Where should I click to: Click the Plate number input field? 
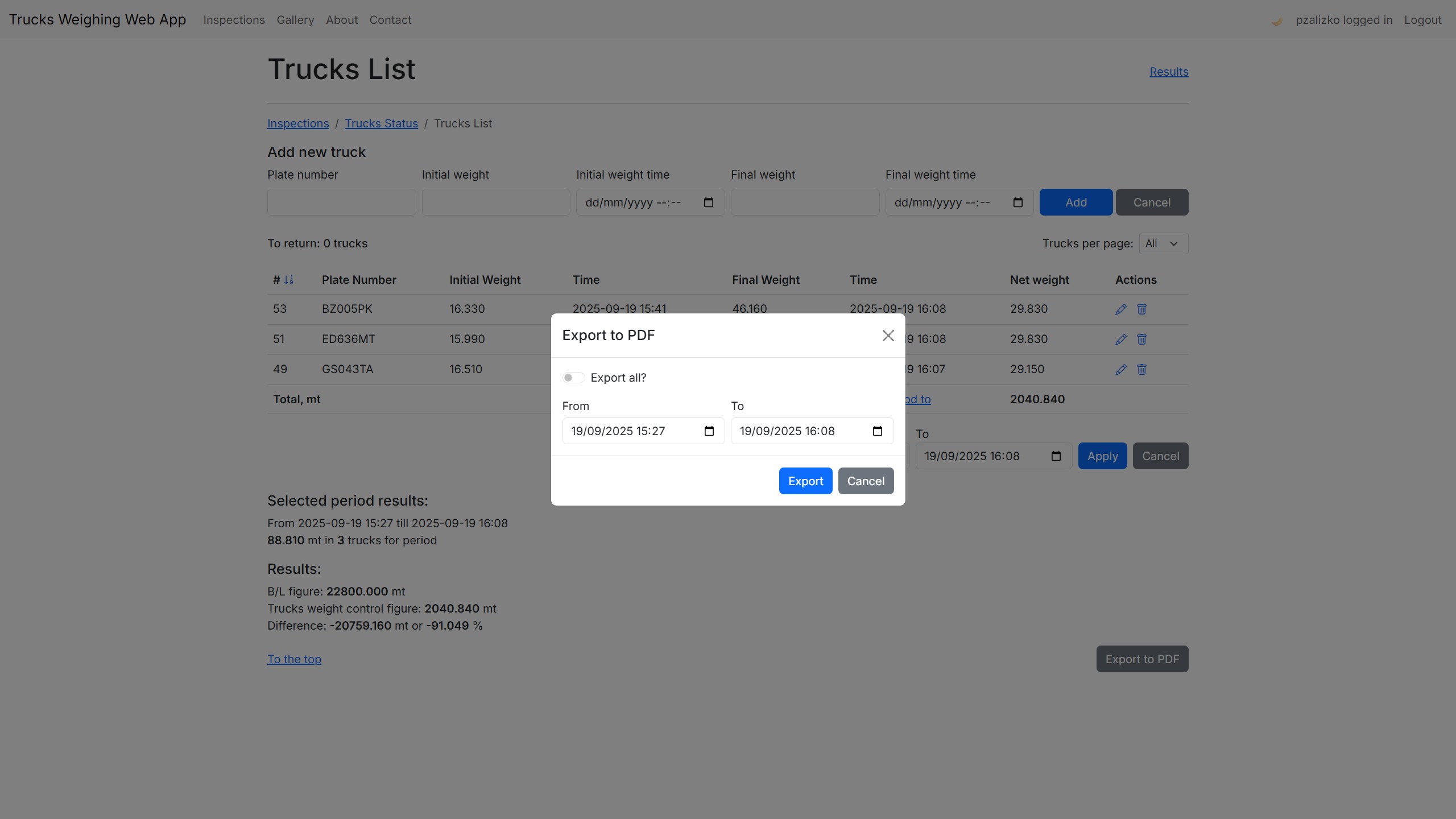pyautogui.click(x=341, y=202)
